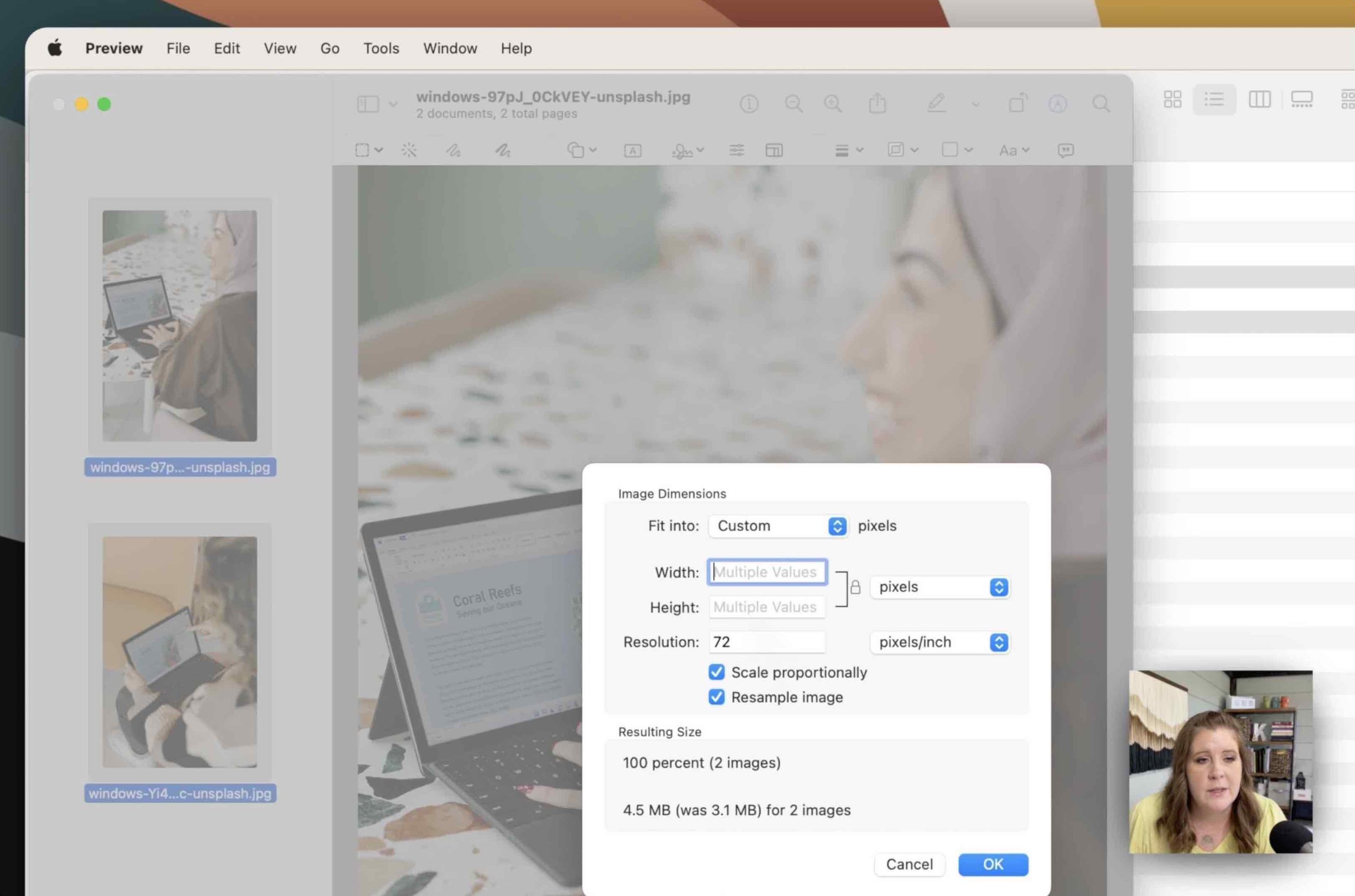Open the View menu
The width and height of the screenshot is (1355, 896).
coord(280,49)
